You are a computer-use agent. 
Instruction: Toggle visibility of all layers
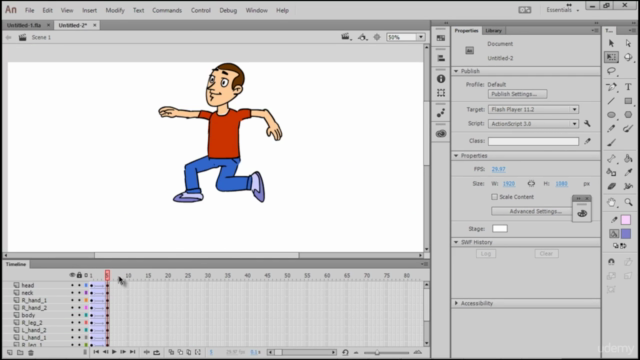point(72,275)
